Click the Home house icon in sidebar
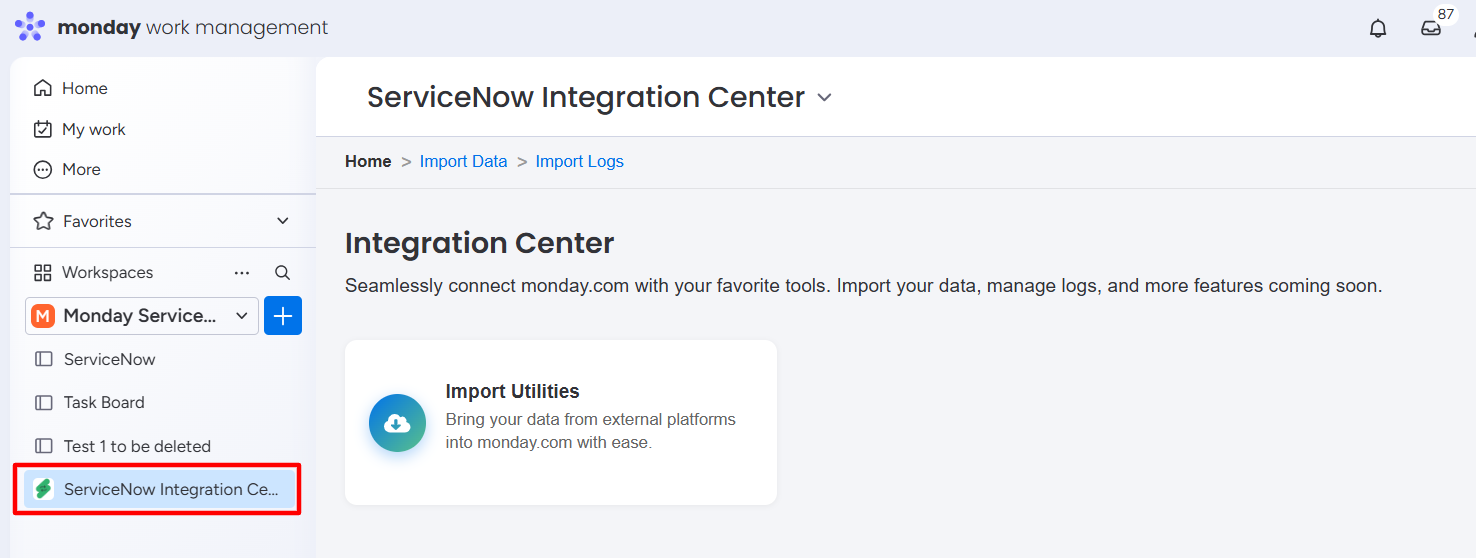Viewport: 1476px width, 558px height. tap(43, 88)
